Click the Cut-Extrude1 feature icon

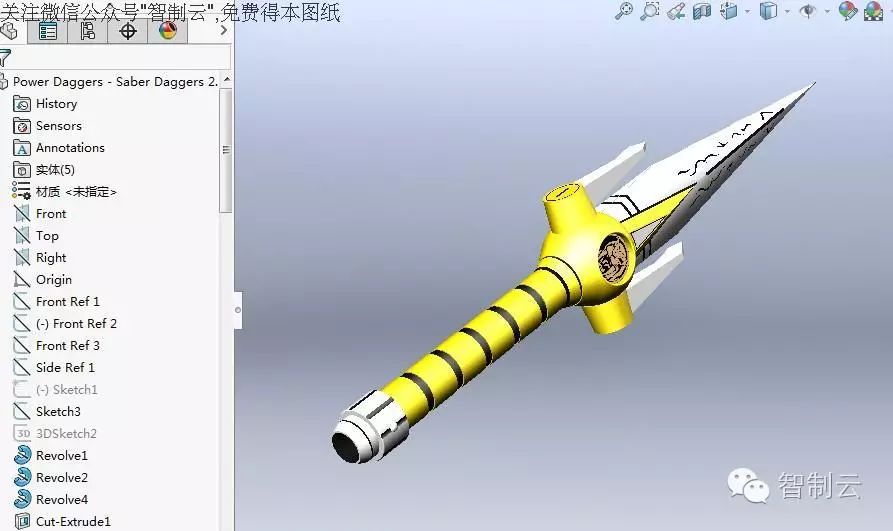coord(22,521)
